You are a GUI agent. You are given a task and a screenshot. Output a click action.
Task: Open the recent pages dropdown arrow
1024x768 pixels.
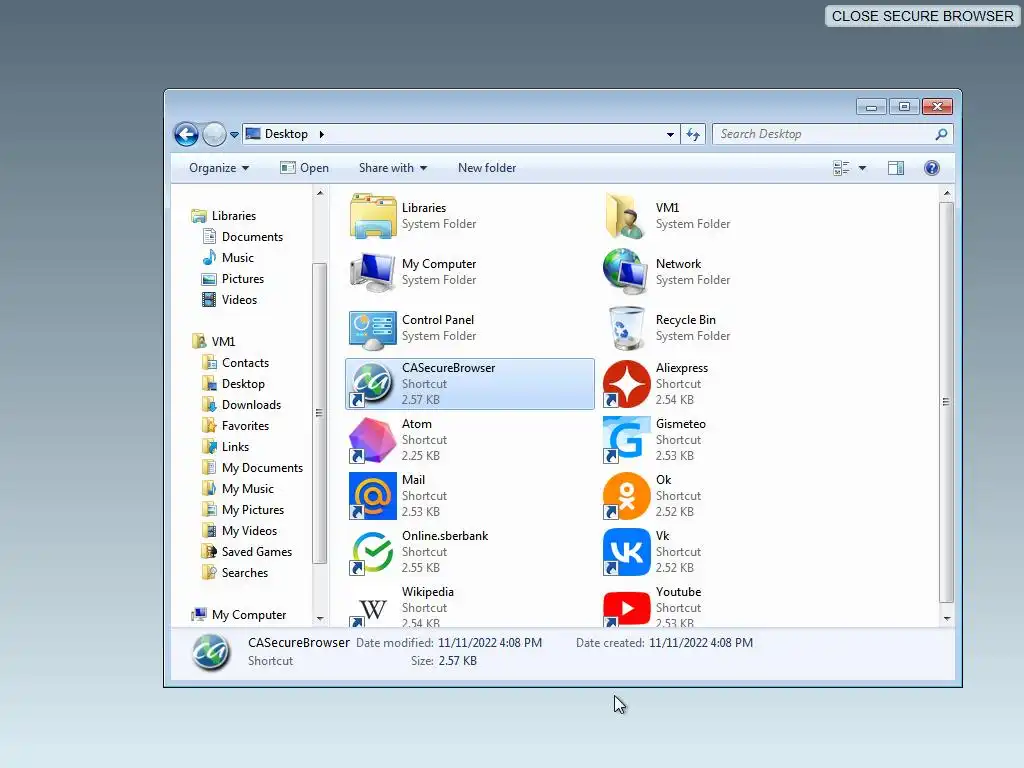click(x=234, y=135)
